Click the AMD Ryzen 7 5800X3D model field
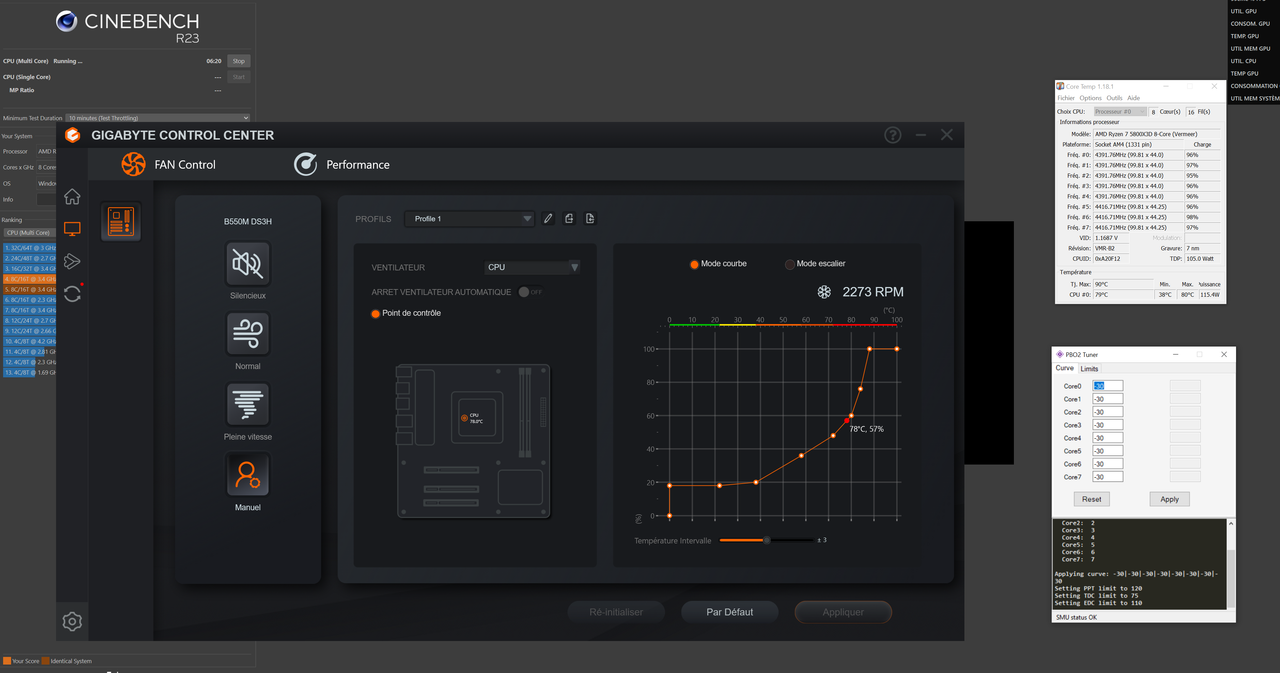The image size is (1280, 673). 1157,134
